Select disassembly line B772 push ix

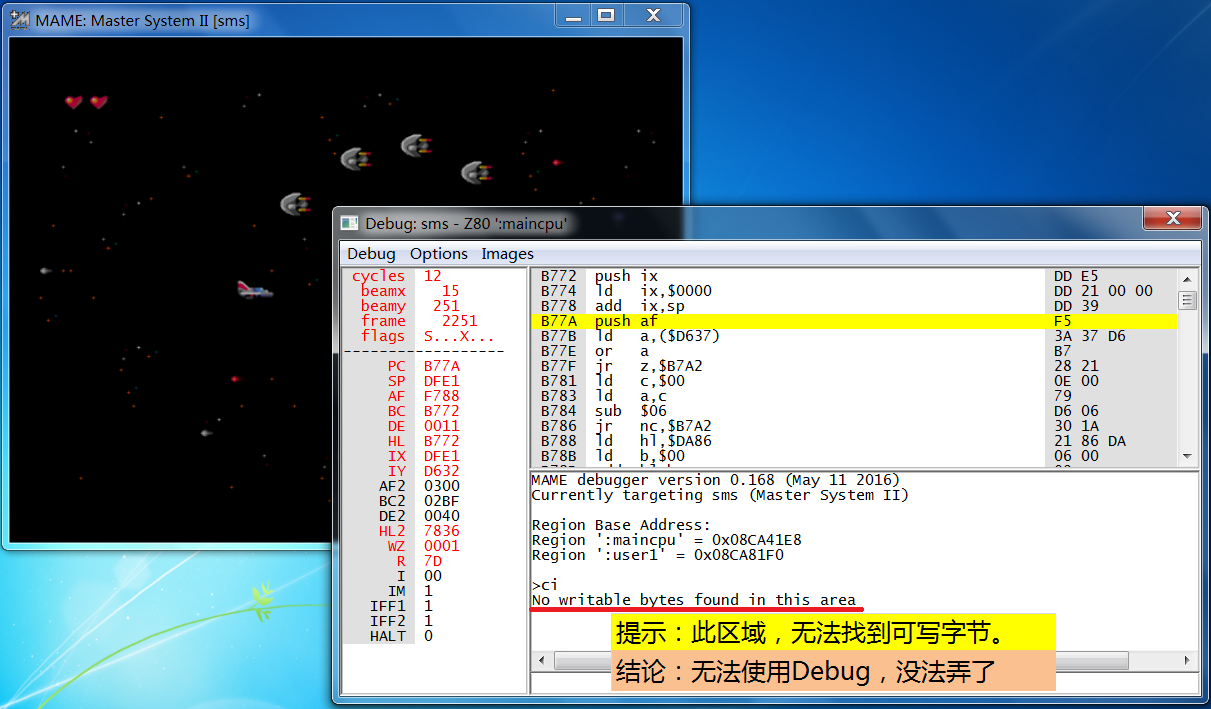(x=854, y=276)
